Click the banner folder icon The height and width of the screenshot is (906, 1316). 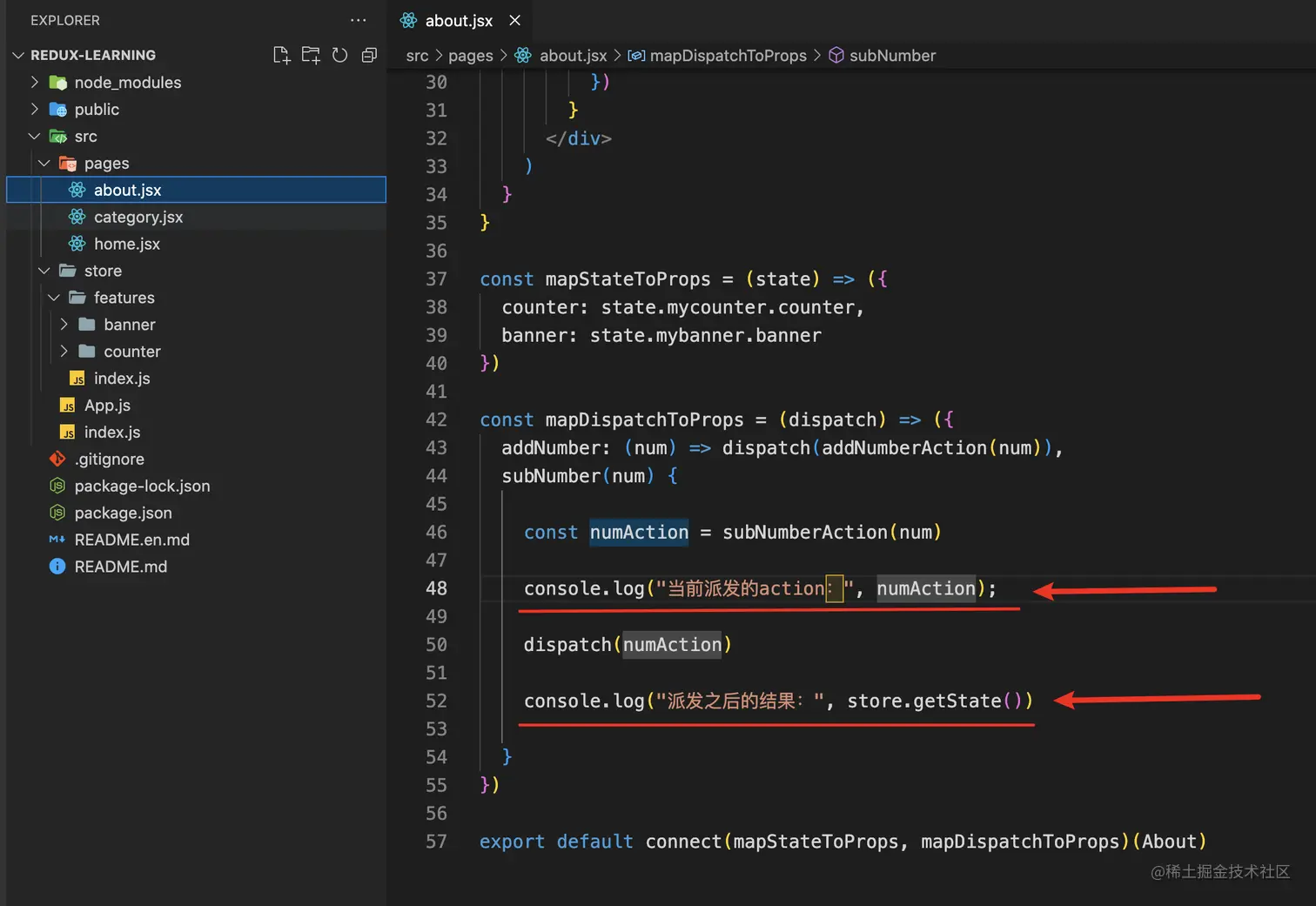87,325
